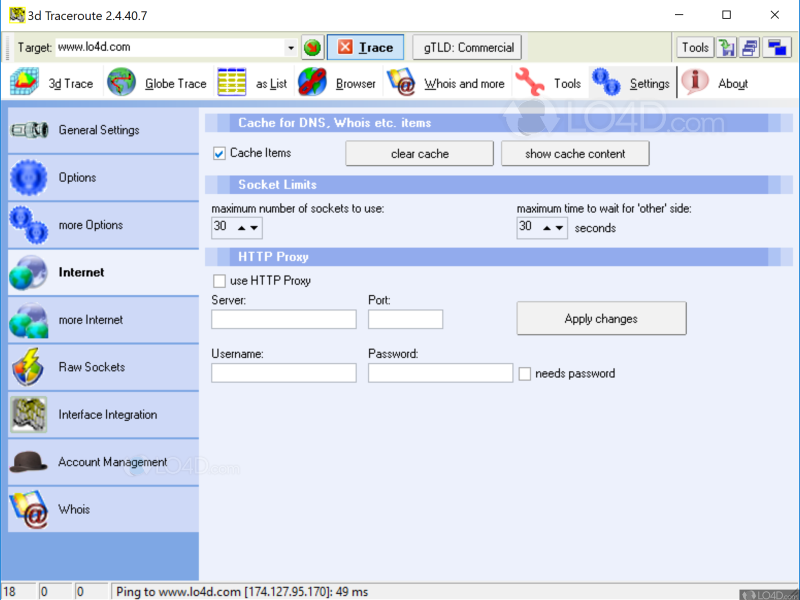Screen dimensions: 800x600
Task: Select General Settings in the sidebar
Action: tap(104, 130)
